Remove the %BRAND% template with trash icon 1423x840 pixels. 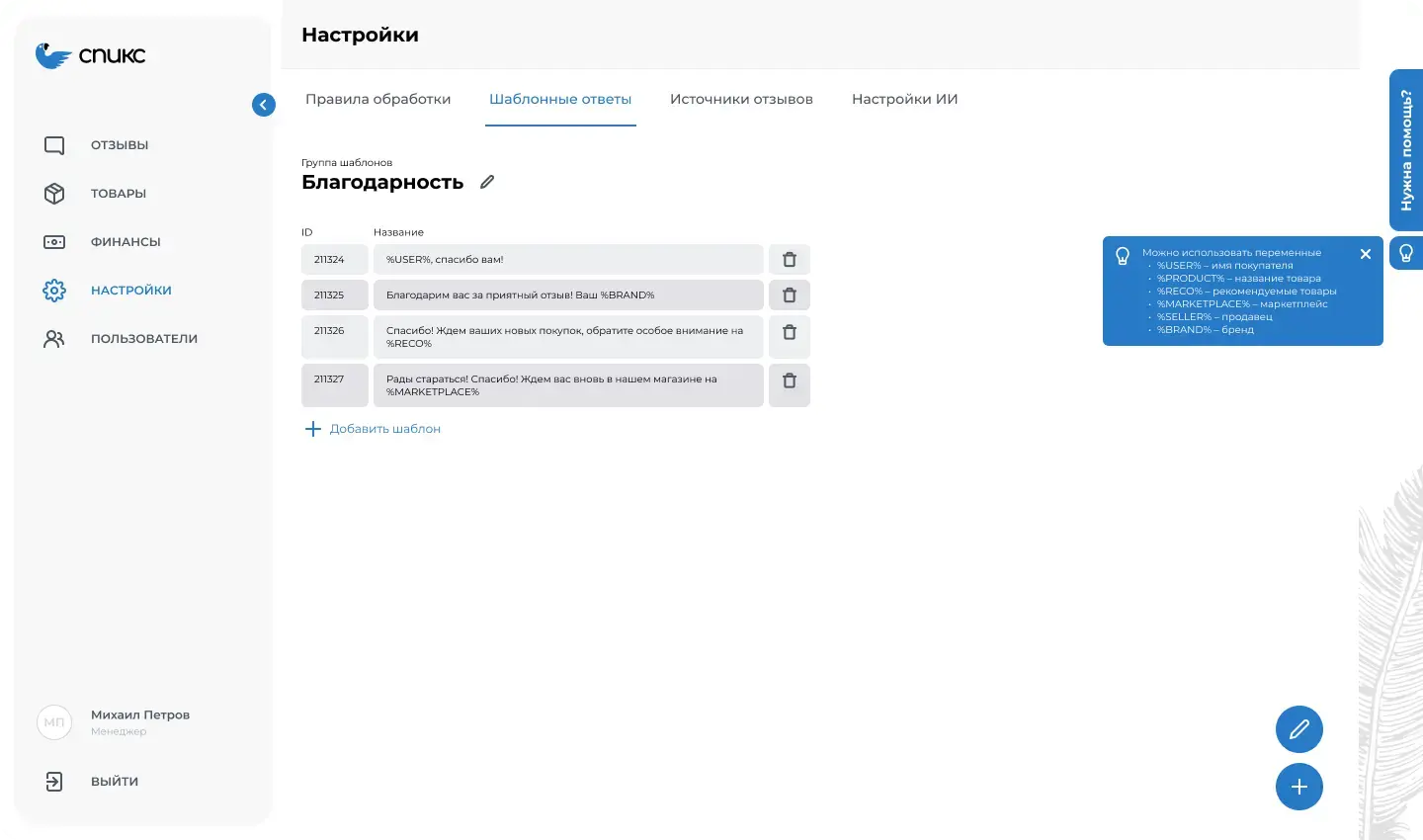(x=789, y=294)
